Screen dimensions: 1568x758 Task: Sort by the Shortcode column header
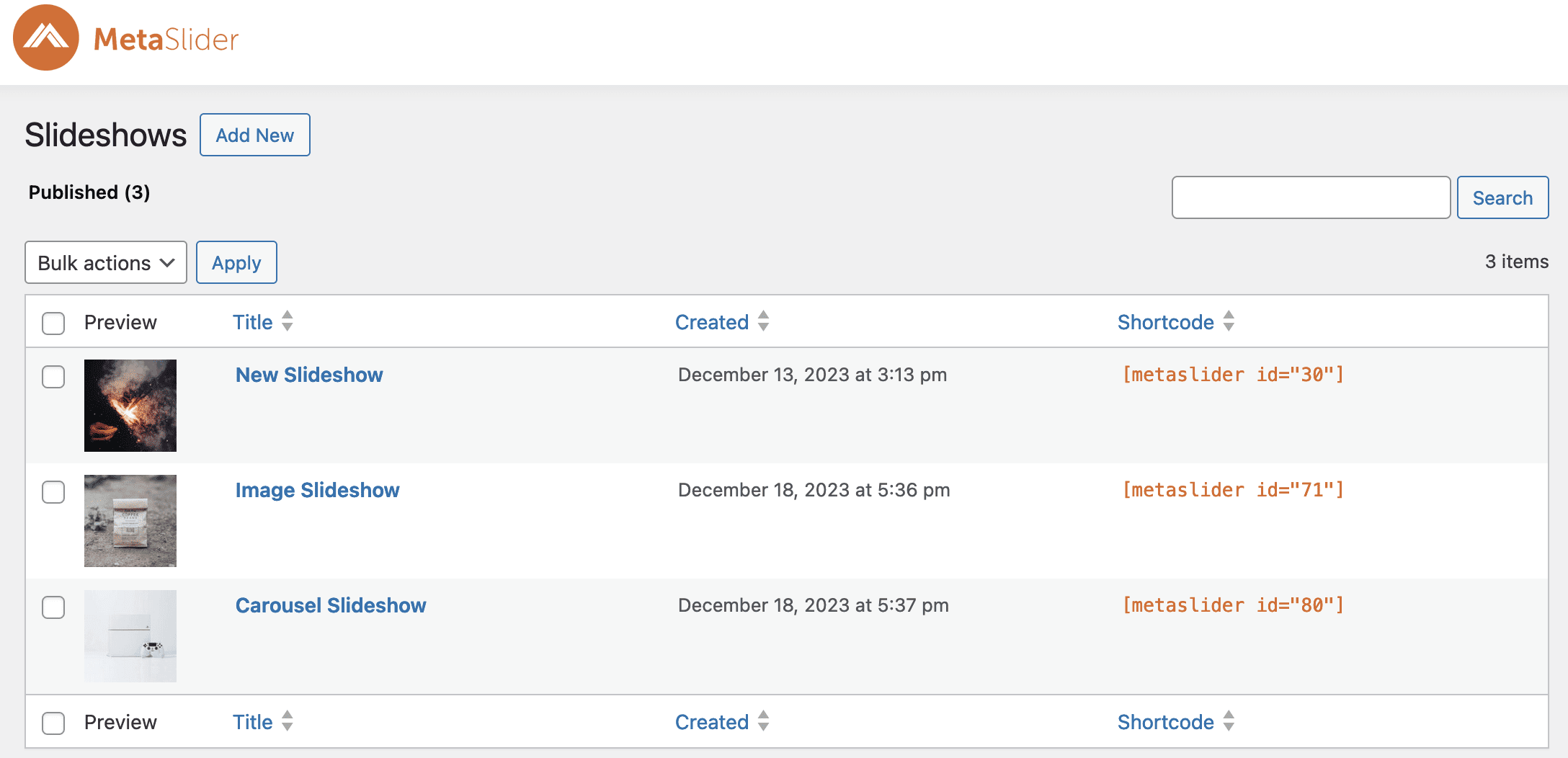point(1165,322)
